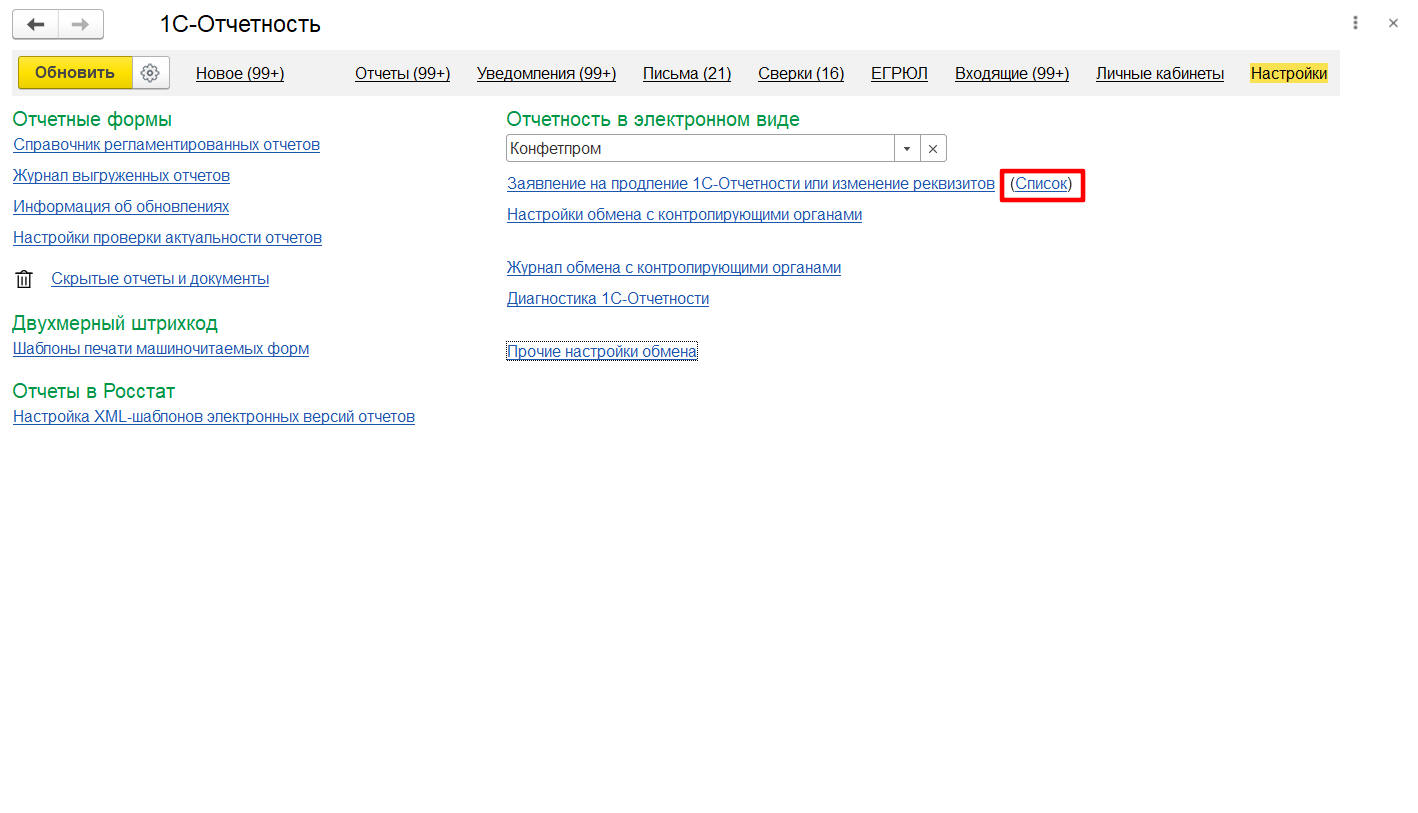1418x813 pixels.
Task: Click the trash icon for hidden reports
Action: point(24,279)
